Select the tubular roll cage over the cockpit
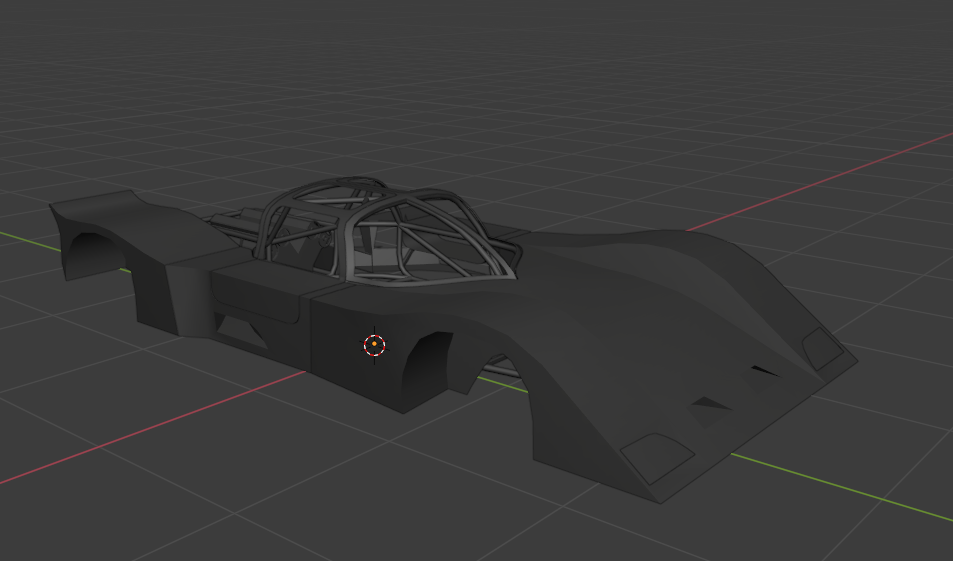The height and width of the screenshot is (561, 953). pyautogui.click(x=388, y=231)
